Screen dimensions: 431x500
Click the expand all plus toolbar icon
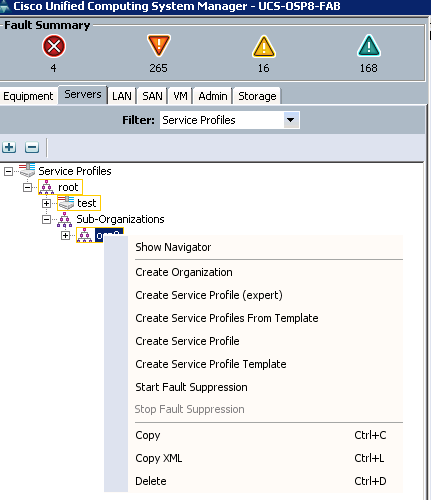(x=9, y=147)
